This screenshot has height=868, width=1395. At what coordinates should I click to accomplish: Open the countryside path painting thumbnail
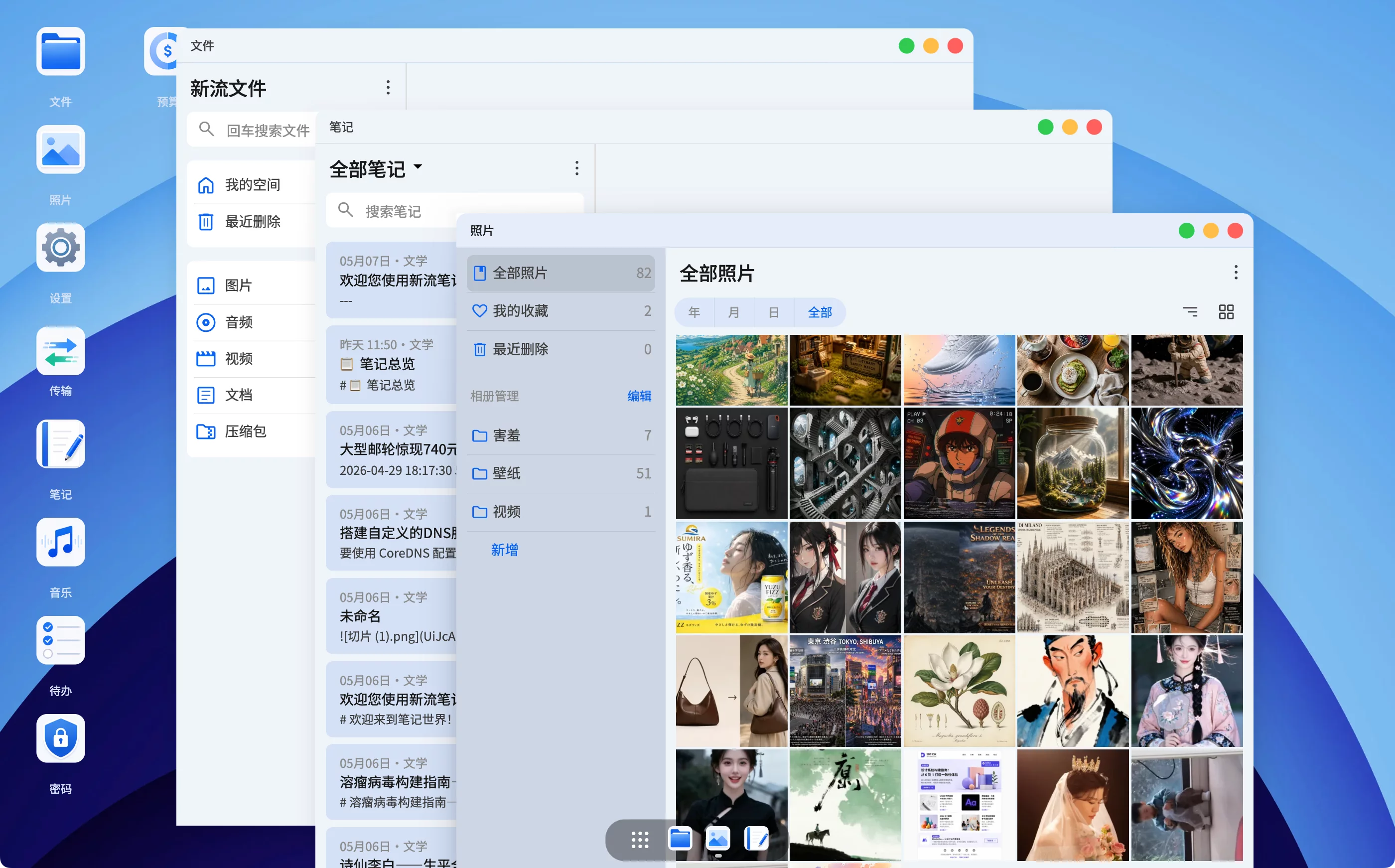point(731,370)
